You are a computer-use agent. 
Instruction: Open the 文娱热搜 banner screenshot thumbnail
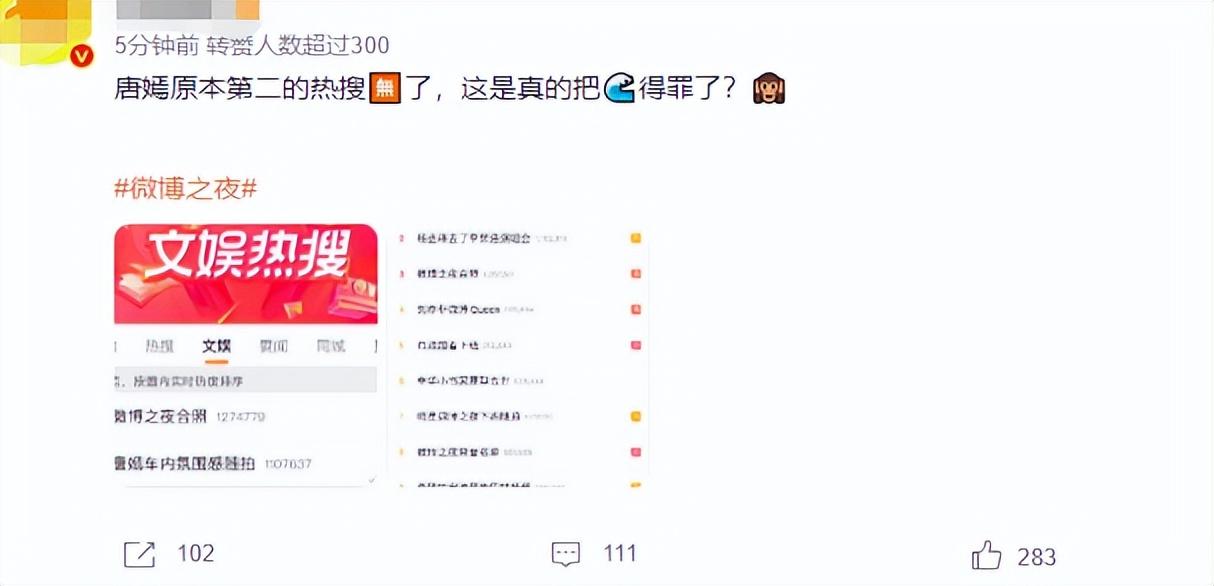pos(246,355)
